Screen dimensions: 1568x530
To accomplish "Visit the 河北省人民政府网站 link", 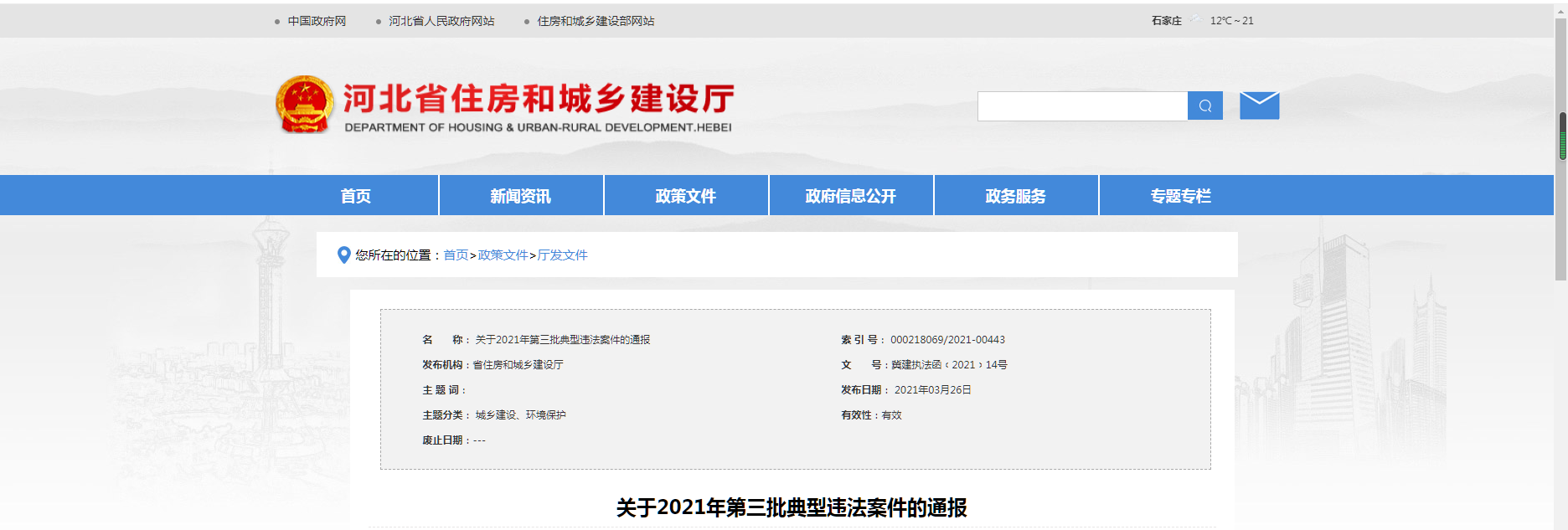I will coord(441,21).
